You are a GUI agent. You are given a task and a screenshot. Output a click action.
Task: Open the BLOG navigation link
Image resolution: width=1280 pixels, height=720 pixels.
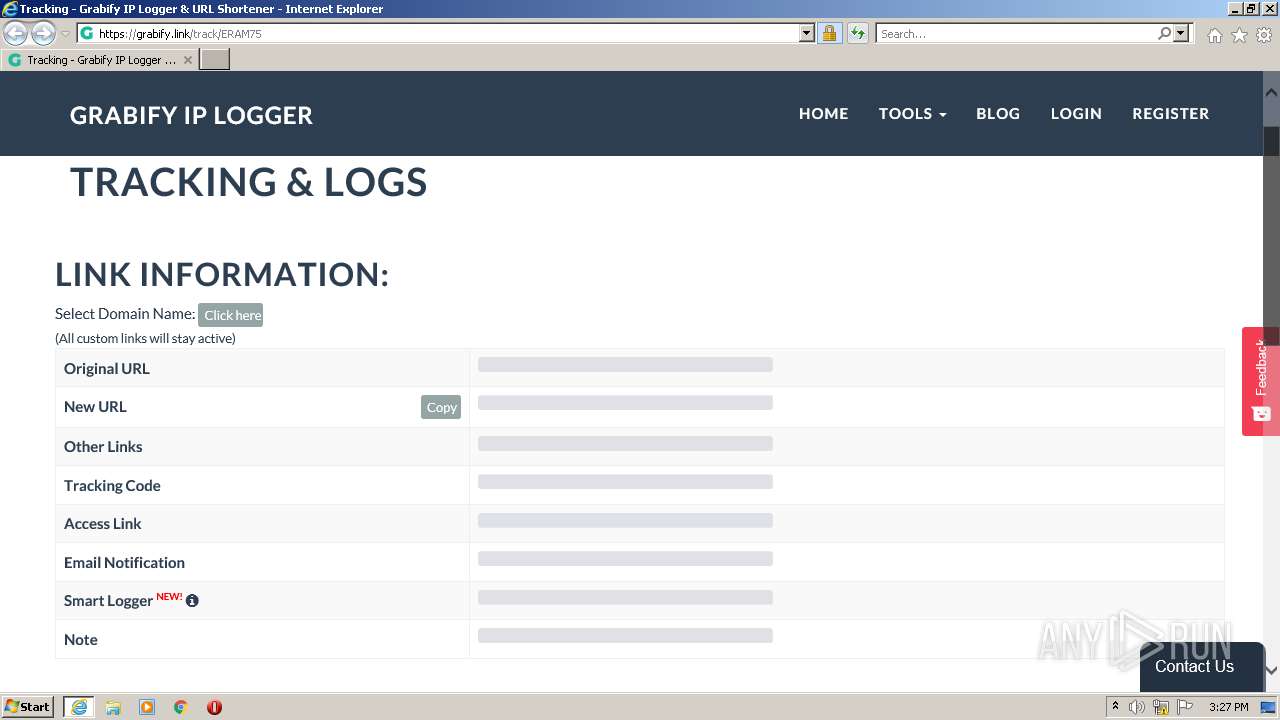tap(998, 113)
